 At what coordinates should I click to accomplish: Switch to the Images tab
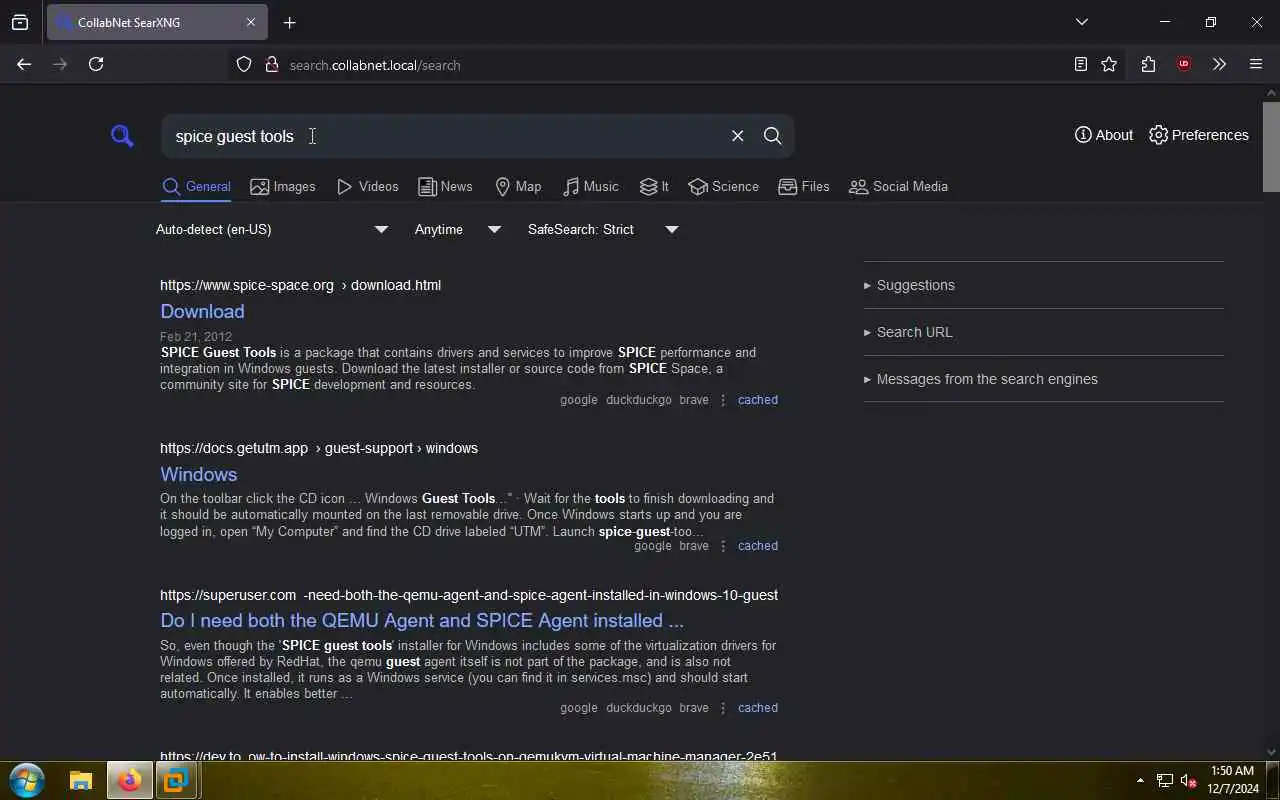tap(283, 186)
